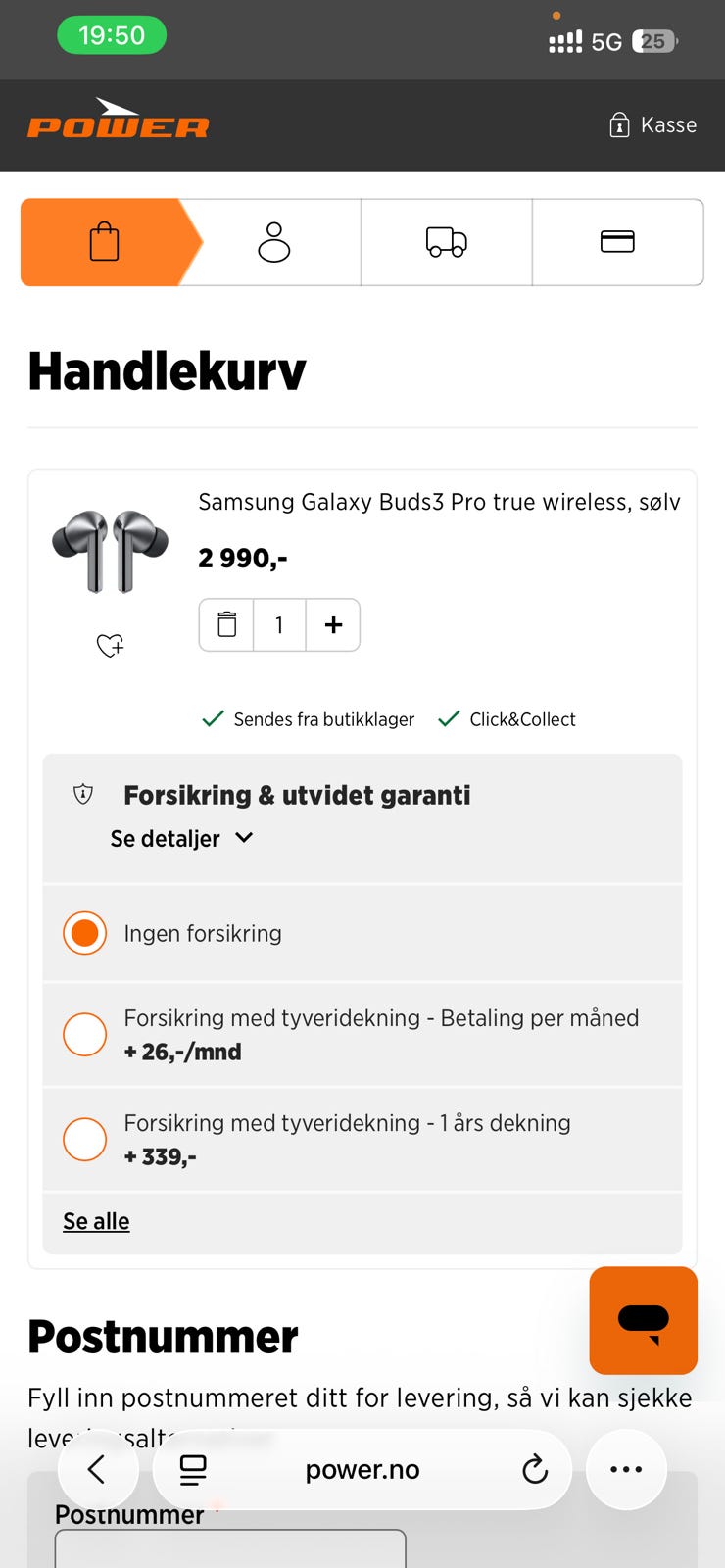725x1568 pixels.
Task: Click the delivery truck icon step
Action: tap(446, 242)
